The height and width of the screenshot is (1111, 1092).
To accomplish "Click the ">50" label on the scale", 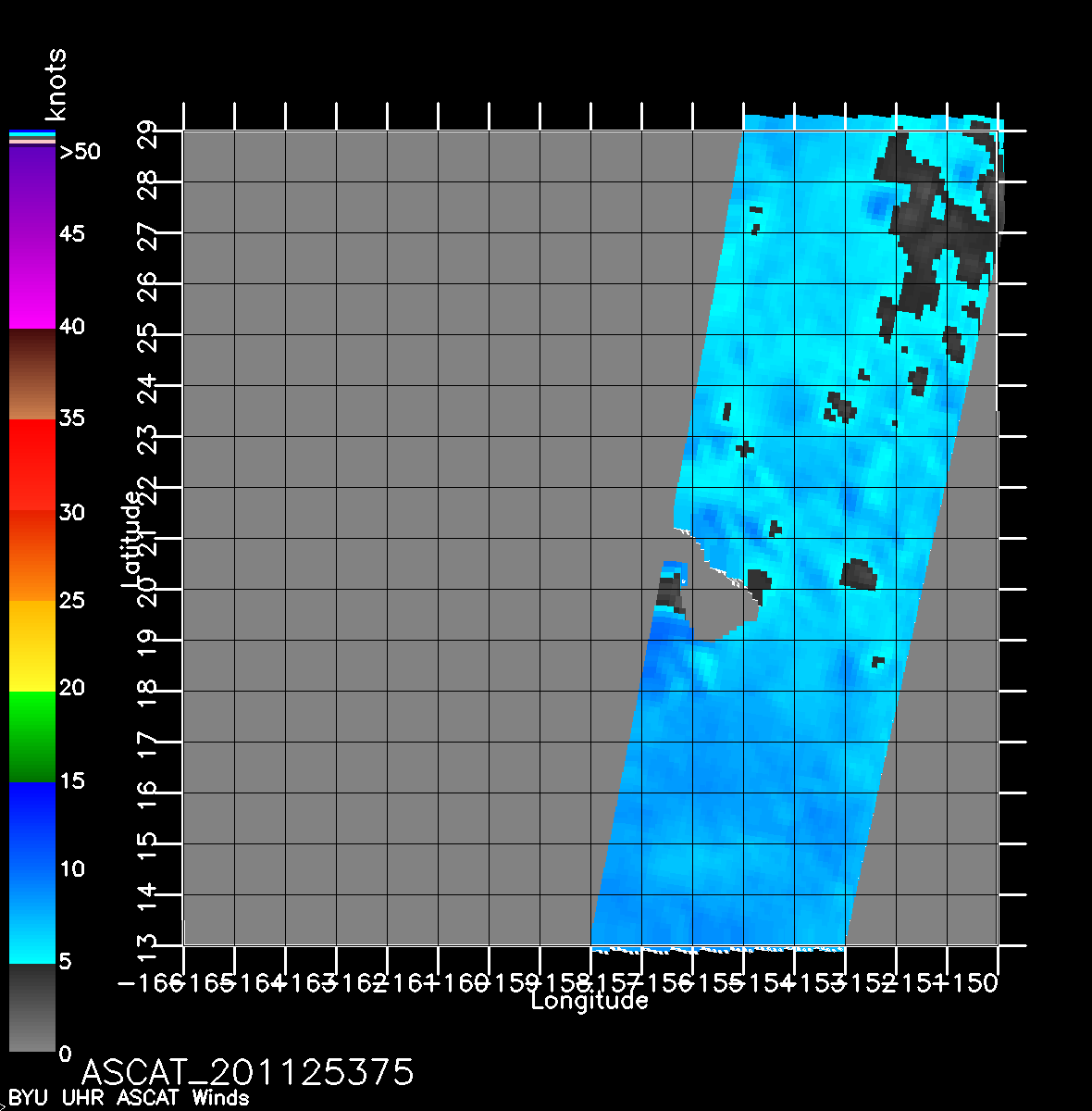I will tap(80, 152).
